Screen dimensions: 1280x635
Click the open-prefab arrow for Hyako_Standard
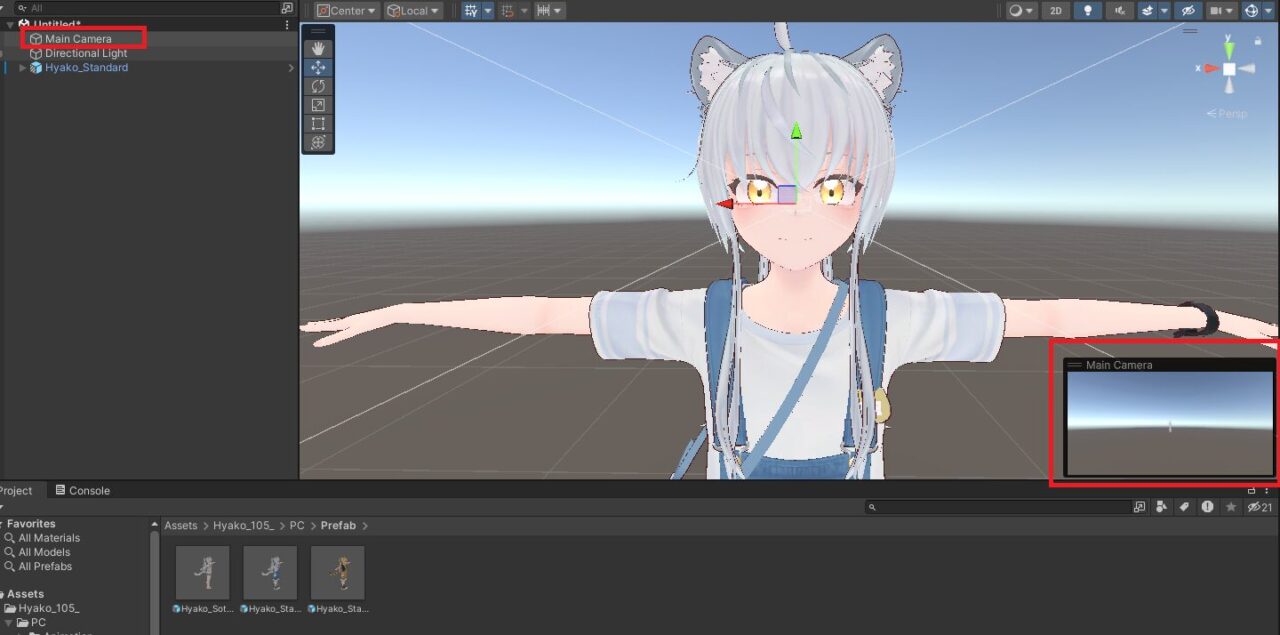291,68
